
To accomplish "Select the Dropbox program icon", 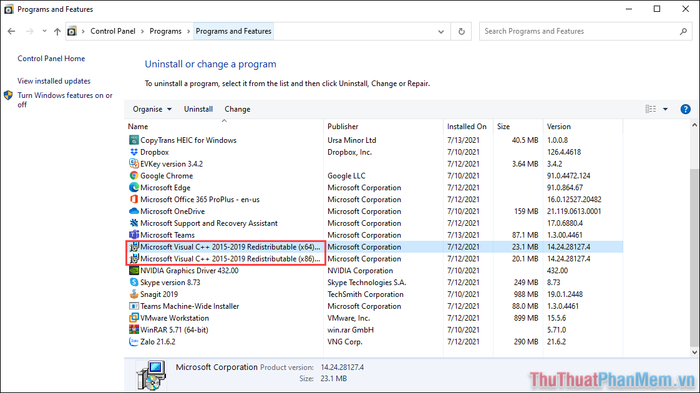I will point(133,152).
